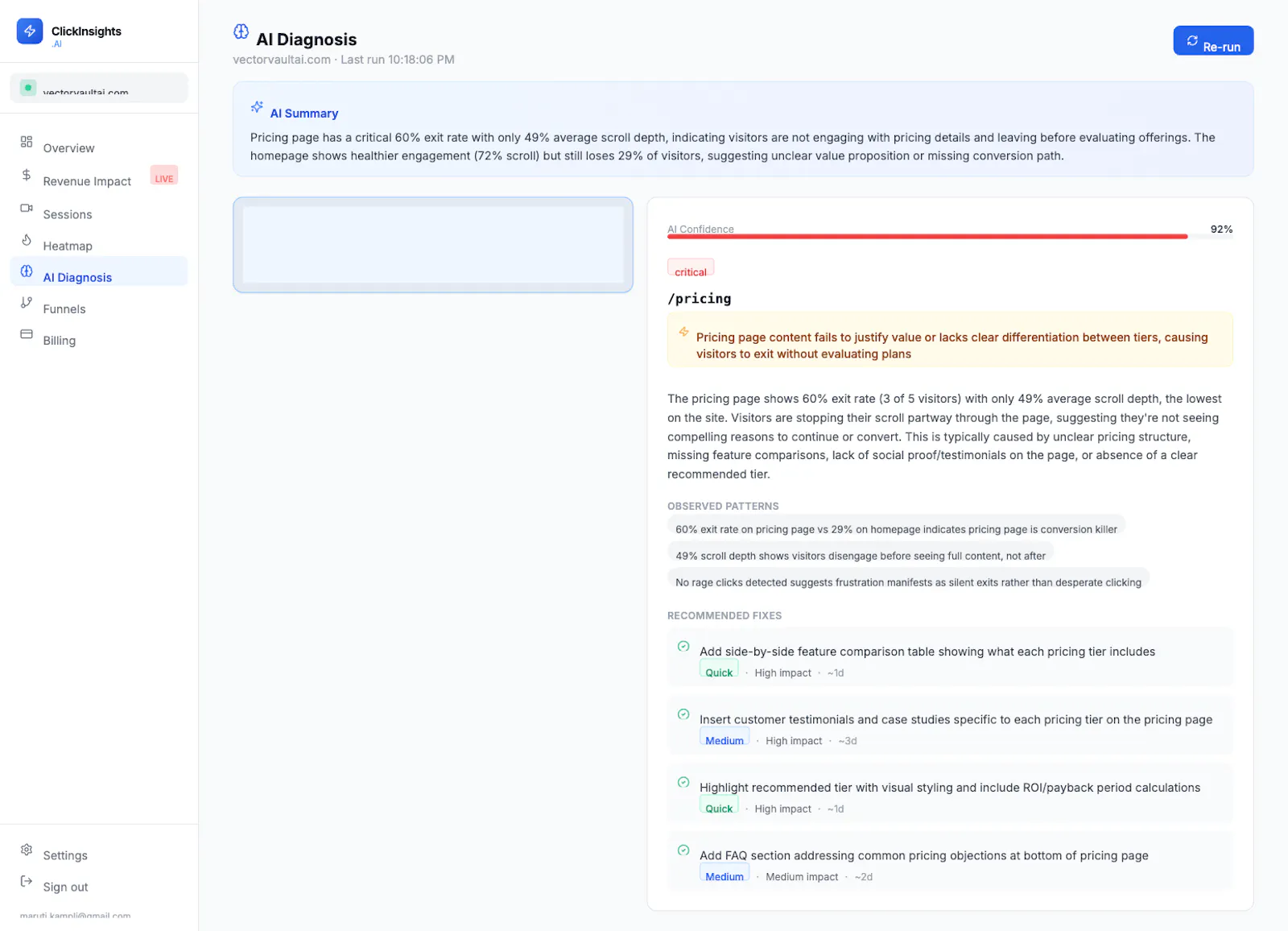Click the brain icon beside AI Diagnosis heading
This screenshot has height=931, width=1288.
coord(241,31)
